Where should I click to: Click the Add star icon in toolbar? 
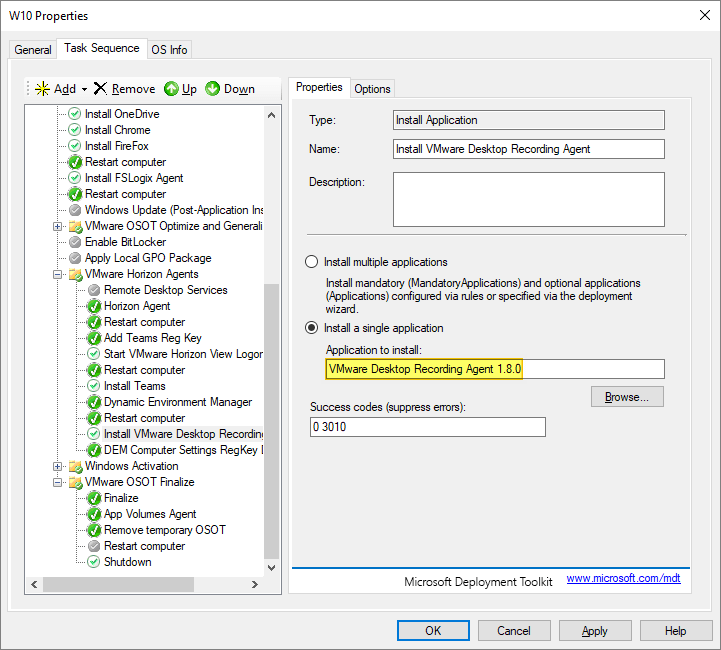(42, 89)
